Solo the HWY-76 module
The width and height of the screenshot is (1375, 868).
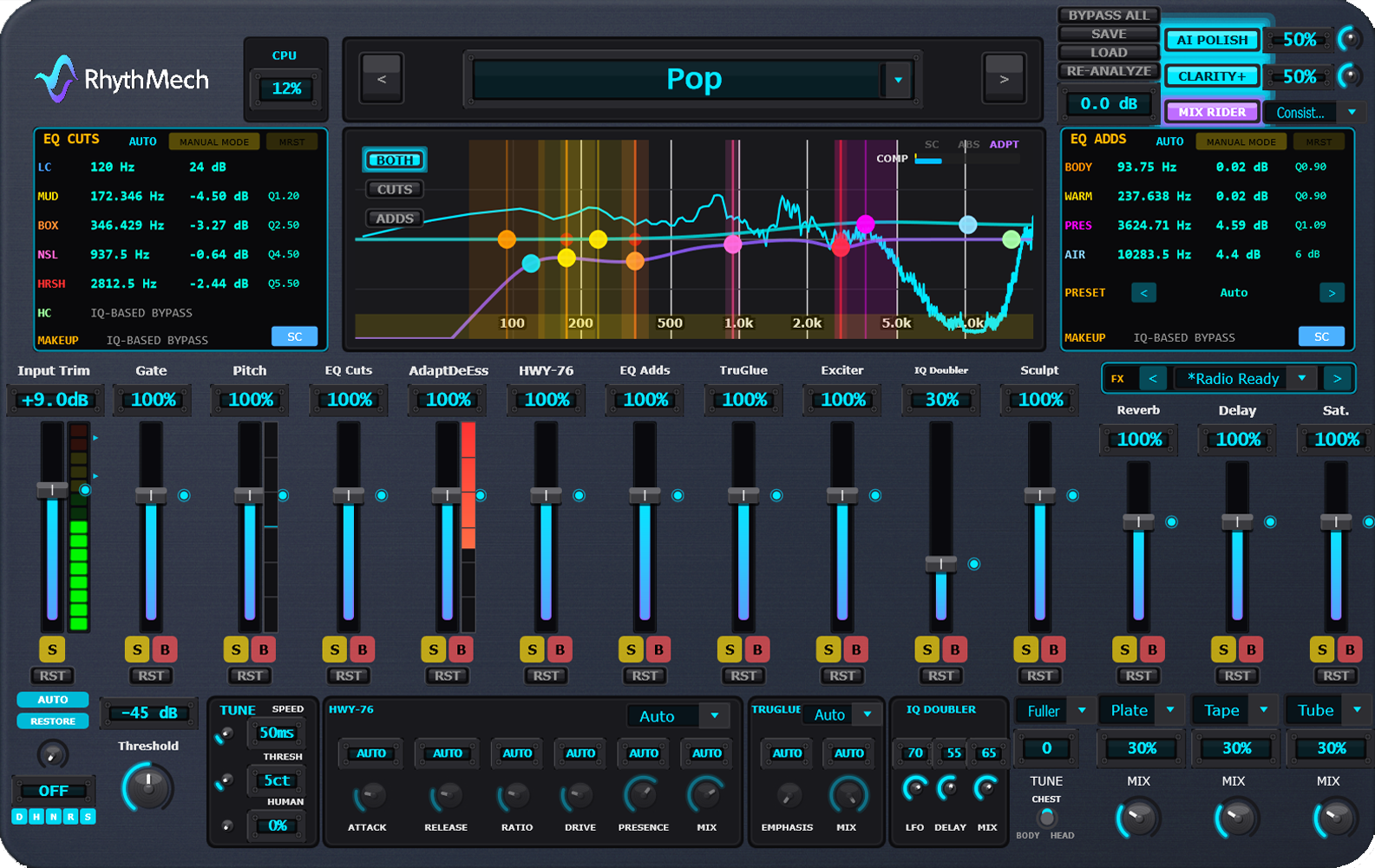coord(532,649)
